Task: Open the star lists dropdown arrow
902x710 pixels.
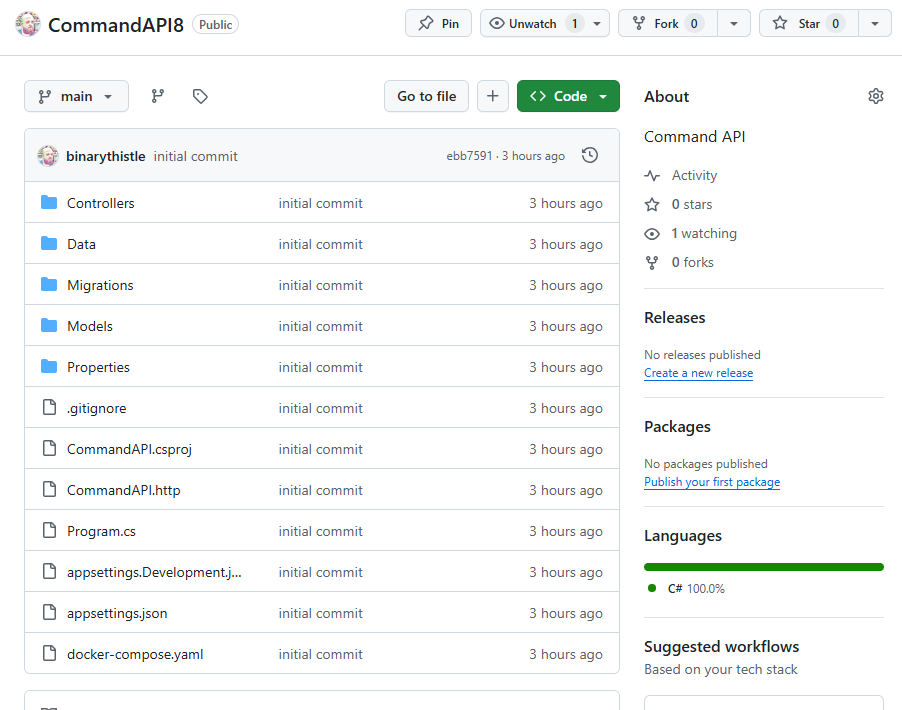Action: [x=875, y=24]
